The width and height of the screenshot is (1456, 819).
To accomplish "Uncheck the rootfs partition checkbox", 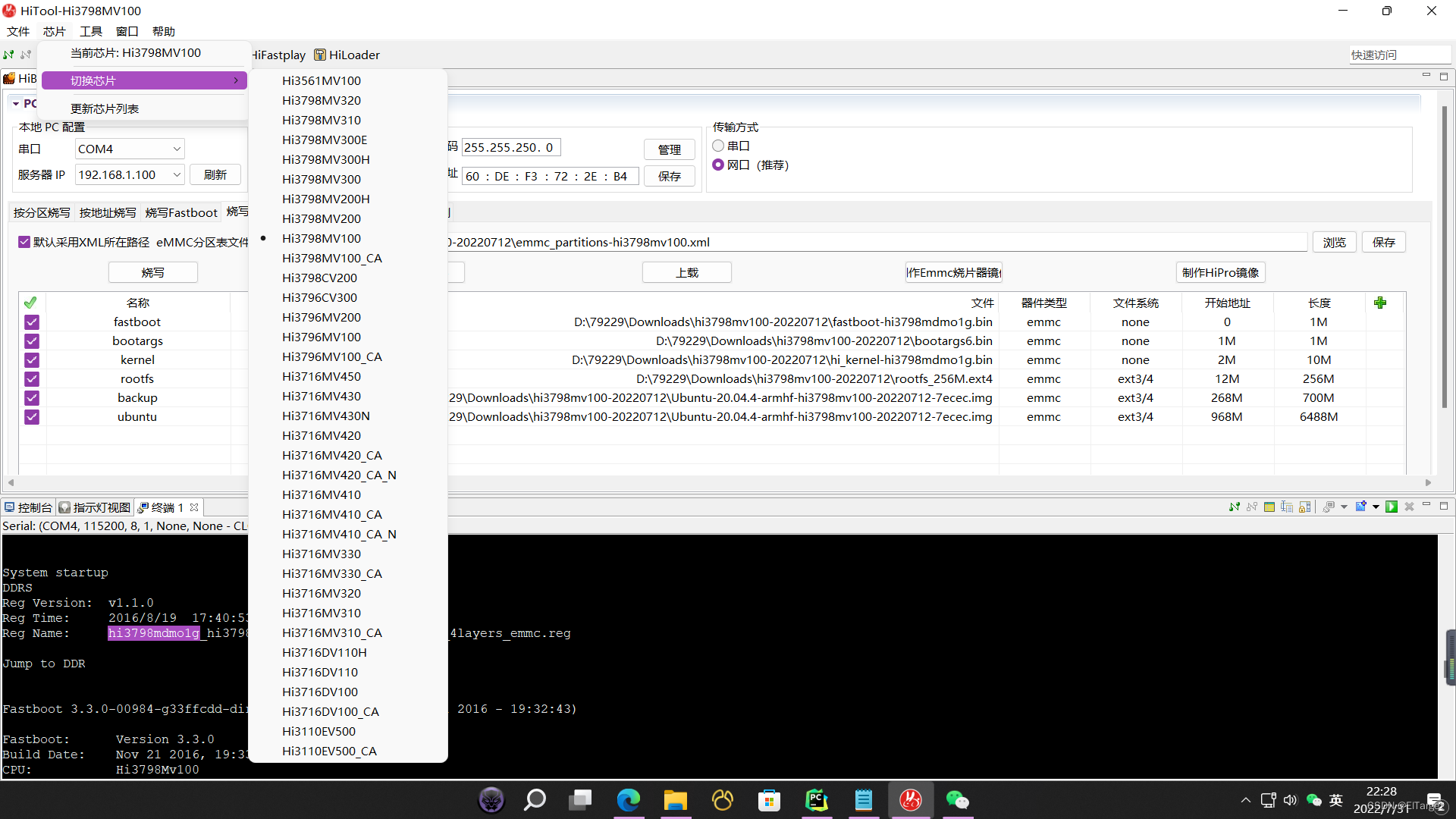I will coord(32,378).
